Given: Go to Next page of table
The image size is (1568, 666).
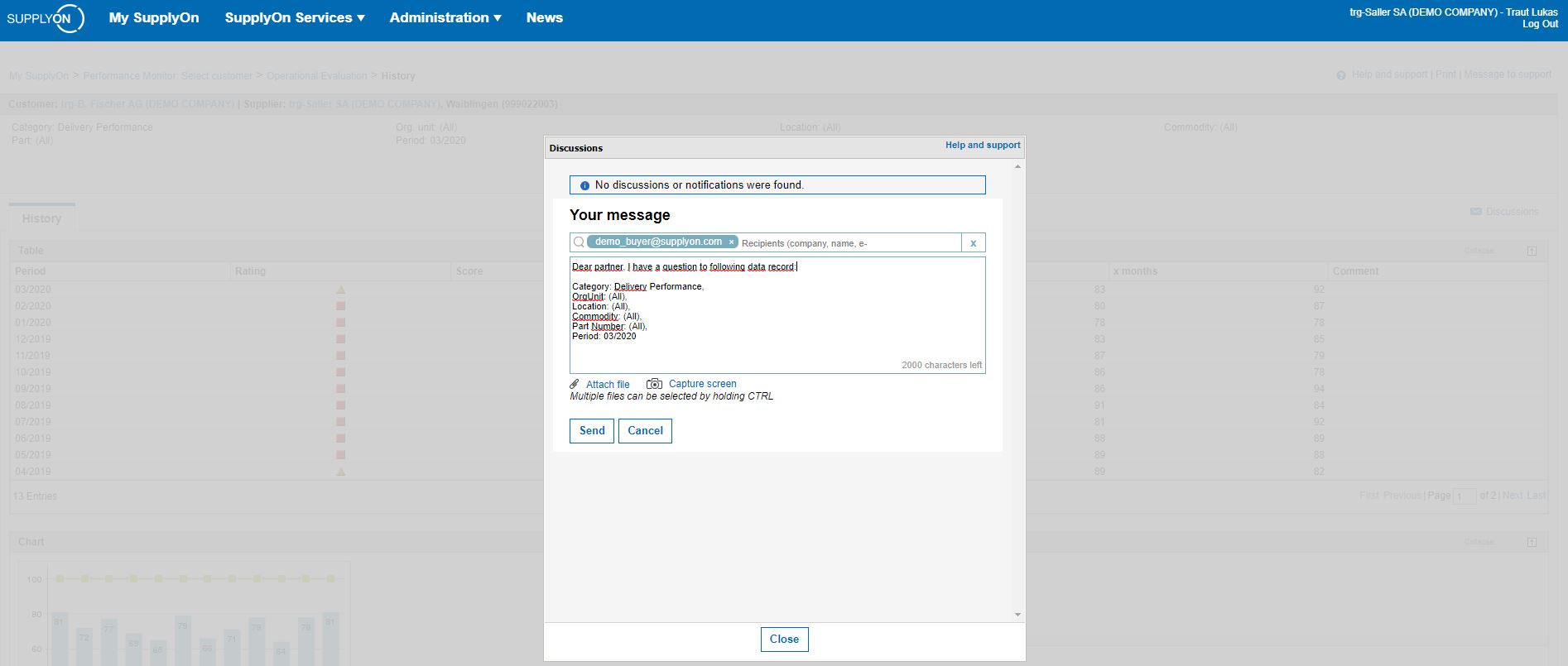Looking at the screenshot, I should tap(1513, 496).
